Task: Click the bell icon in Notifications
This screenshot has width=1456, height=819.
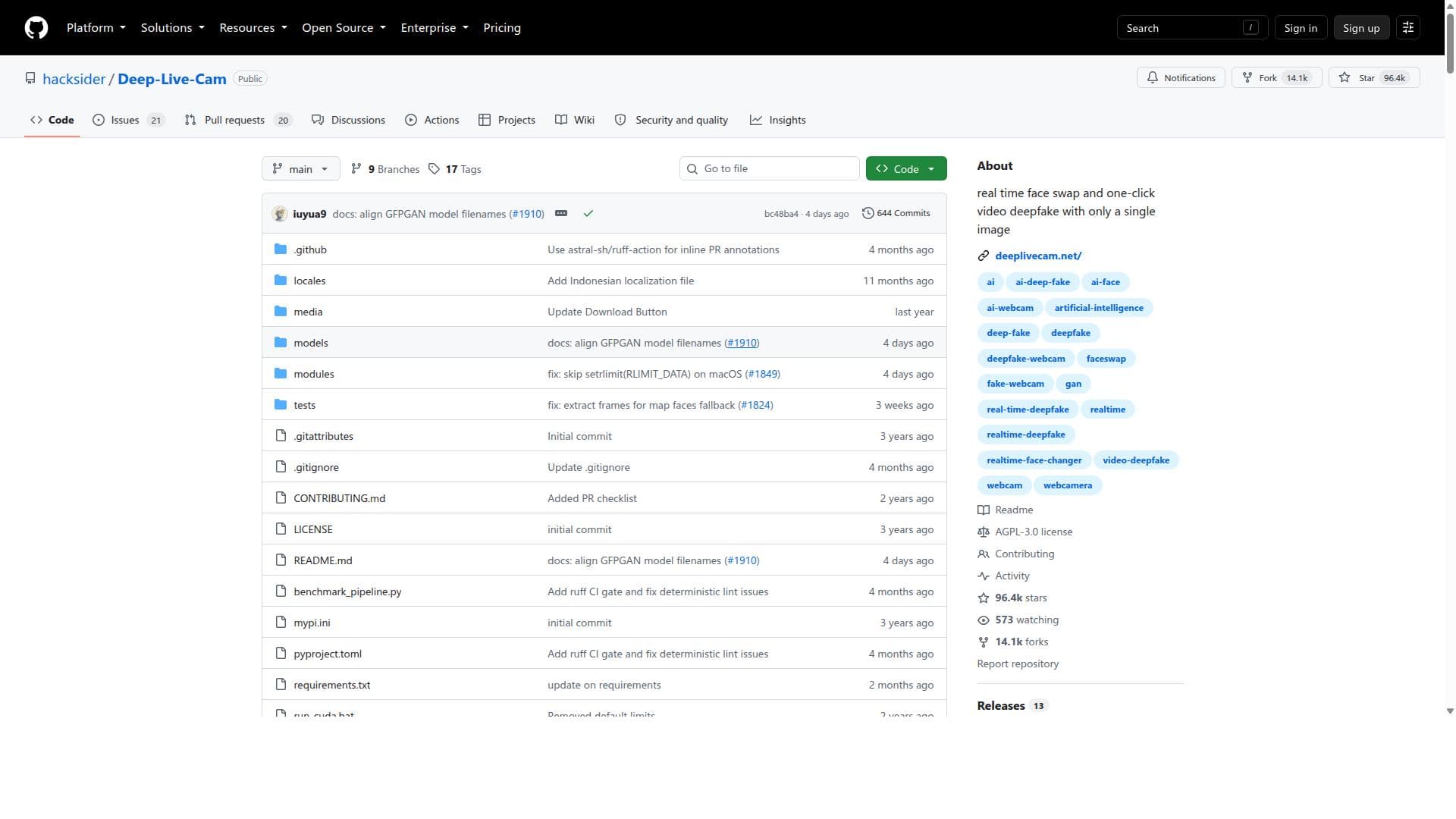Action: [x=1153, y=78]
